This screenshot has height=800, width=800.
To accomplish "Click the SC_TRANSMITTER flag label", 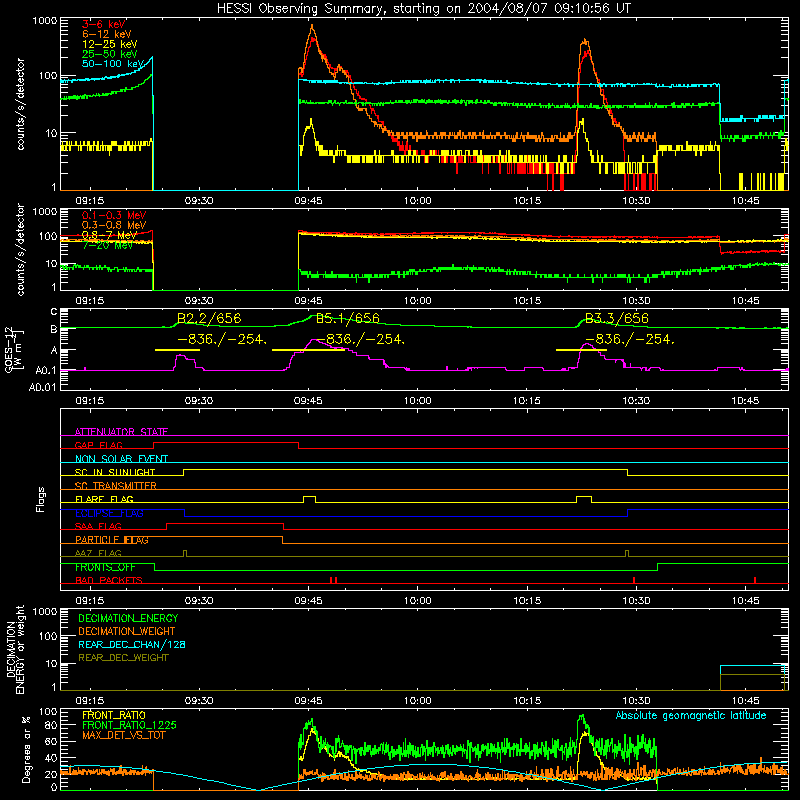I will pyautogui.click(x=116, y=486).
